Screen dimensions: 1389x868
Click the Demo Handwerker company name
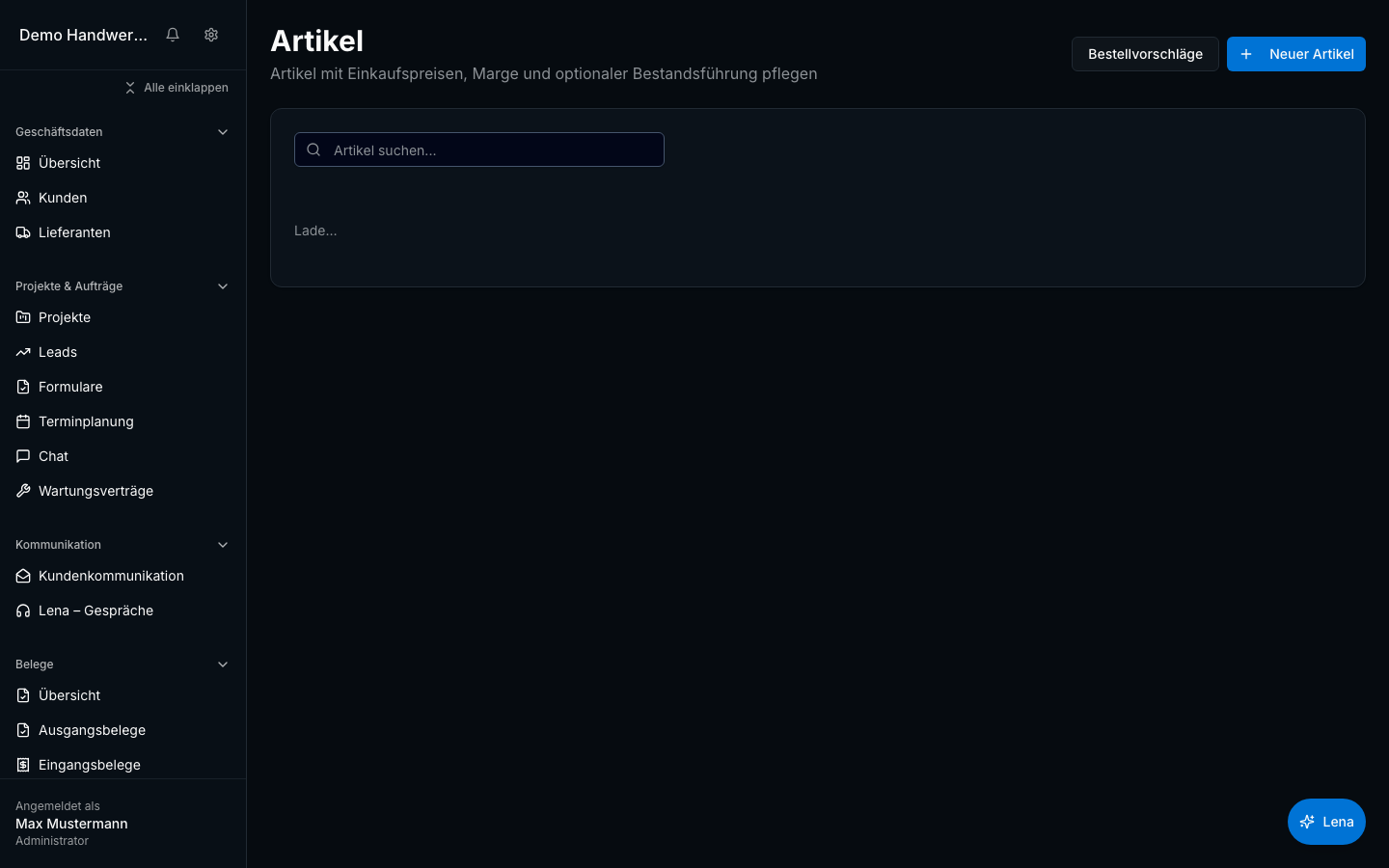(83, 35)
